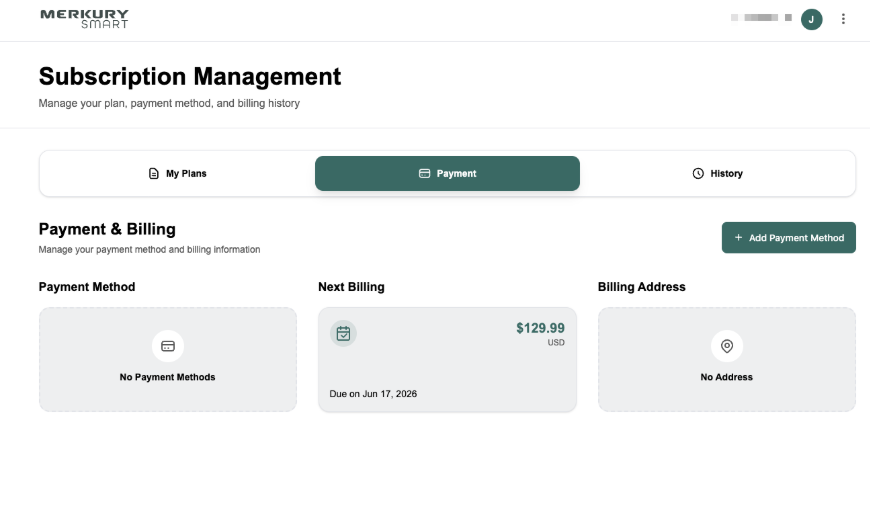Open the three-dot options menu

(x=843, y=19)
